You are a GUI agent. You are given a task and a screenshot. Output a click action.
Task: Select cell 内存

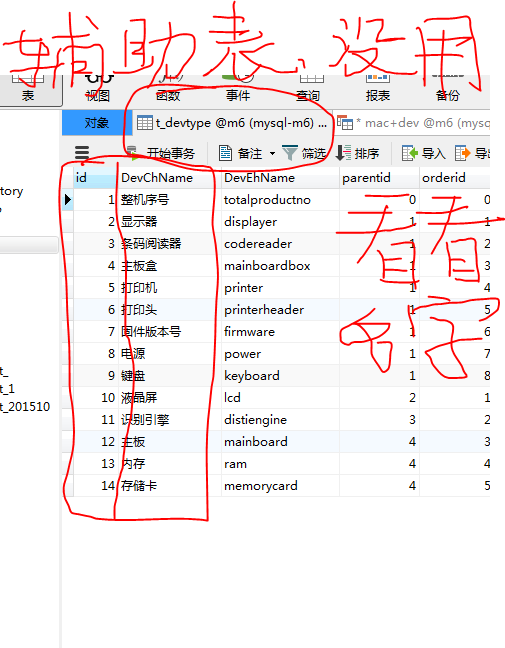[x=169, y=464]
